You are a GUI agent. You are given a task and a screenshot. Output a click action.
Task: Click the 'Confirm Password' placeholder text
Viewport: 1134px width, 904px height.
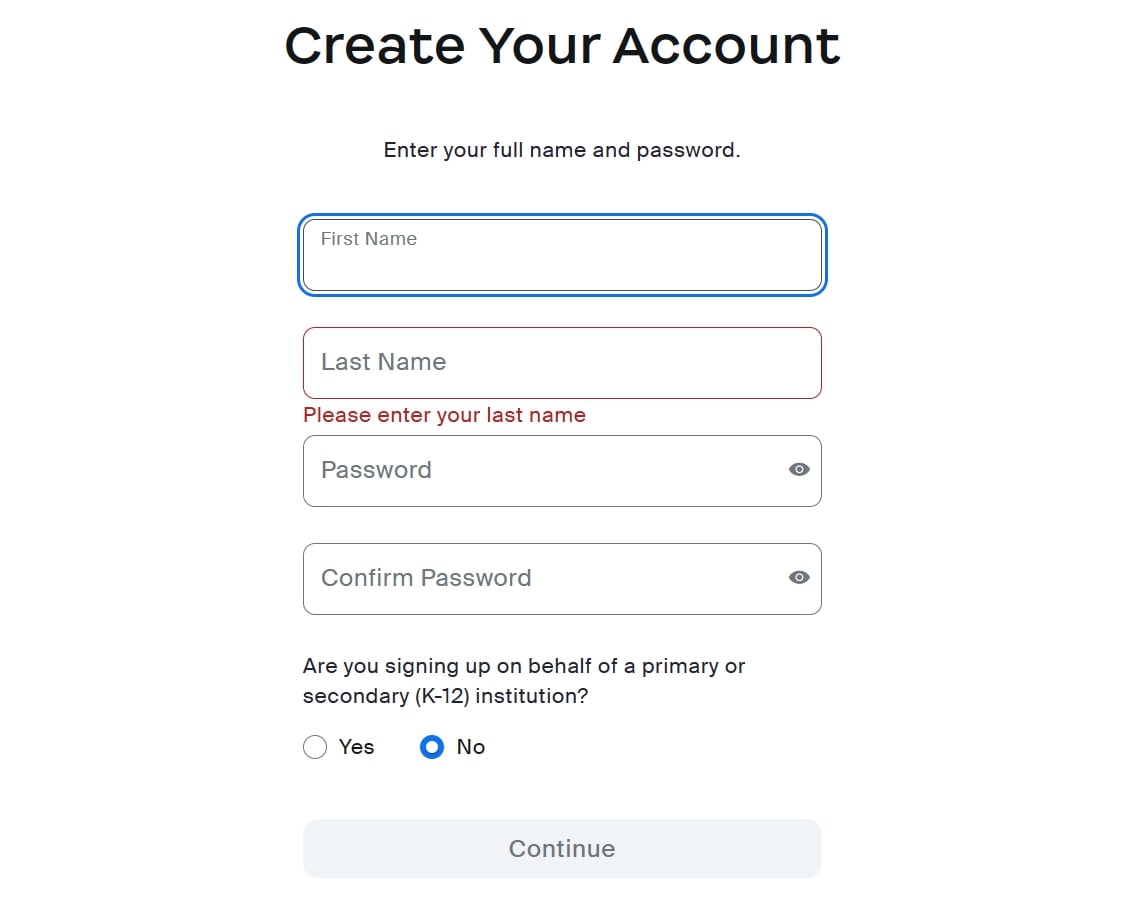(x=426, y=578)
